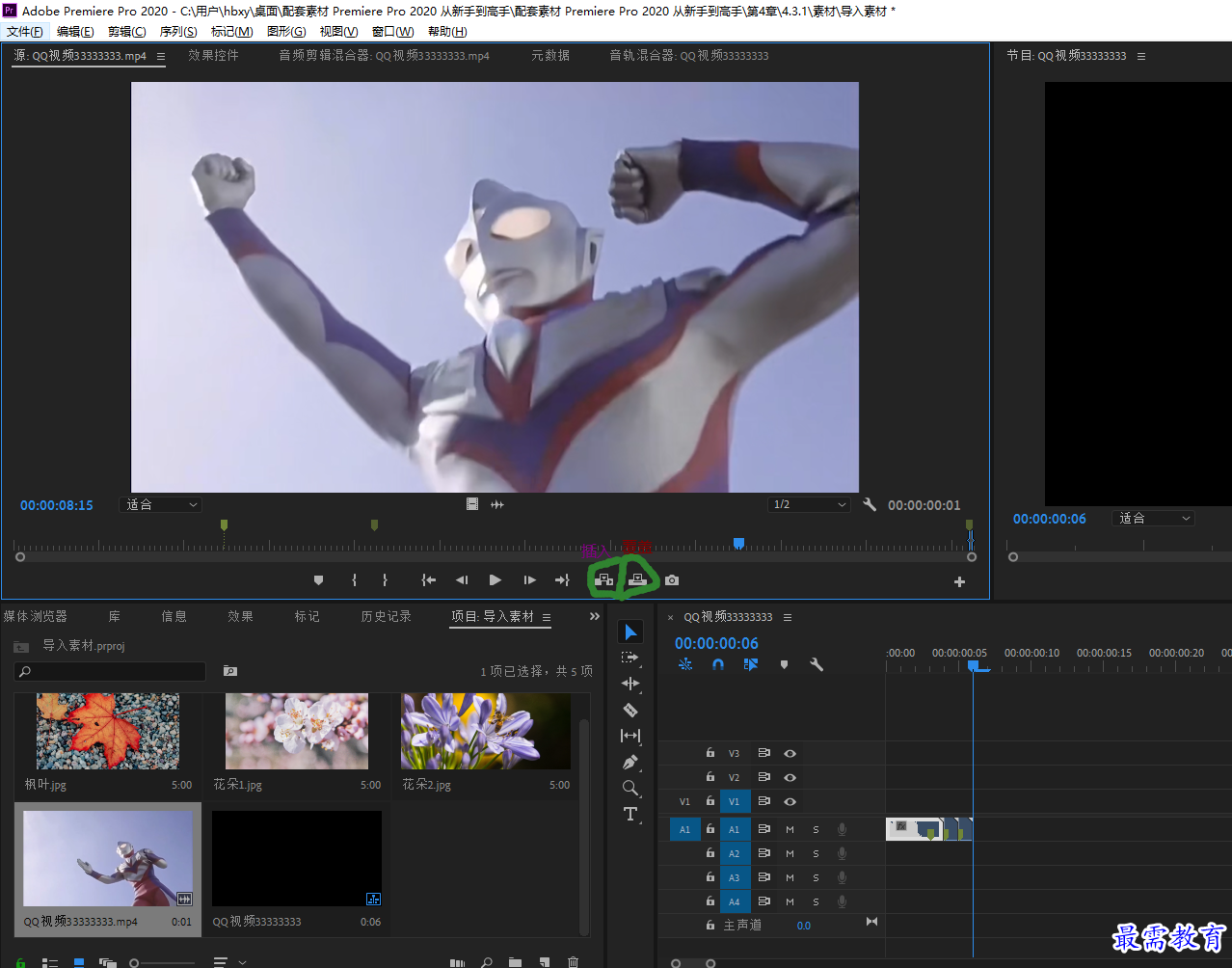The height and width of the screenshot is (968, 1232).
Task: Hide track V1 with eye icon
Action: (790, 801)
